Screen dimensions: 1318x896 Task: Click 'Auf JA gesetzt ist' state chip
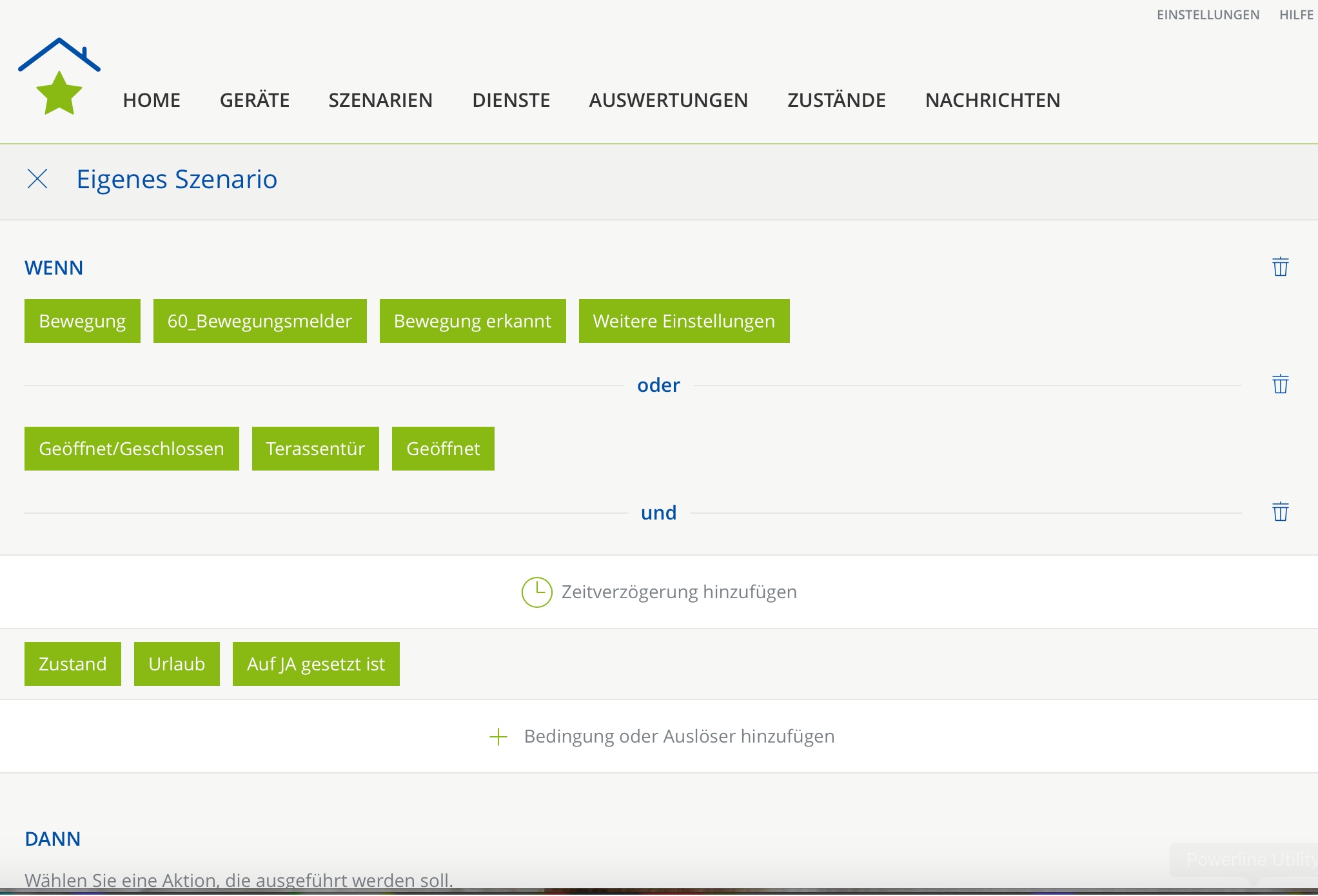click(316, 664)
